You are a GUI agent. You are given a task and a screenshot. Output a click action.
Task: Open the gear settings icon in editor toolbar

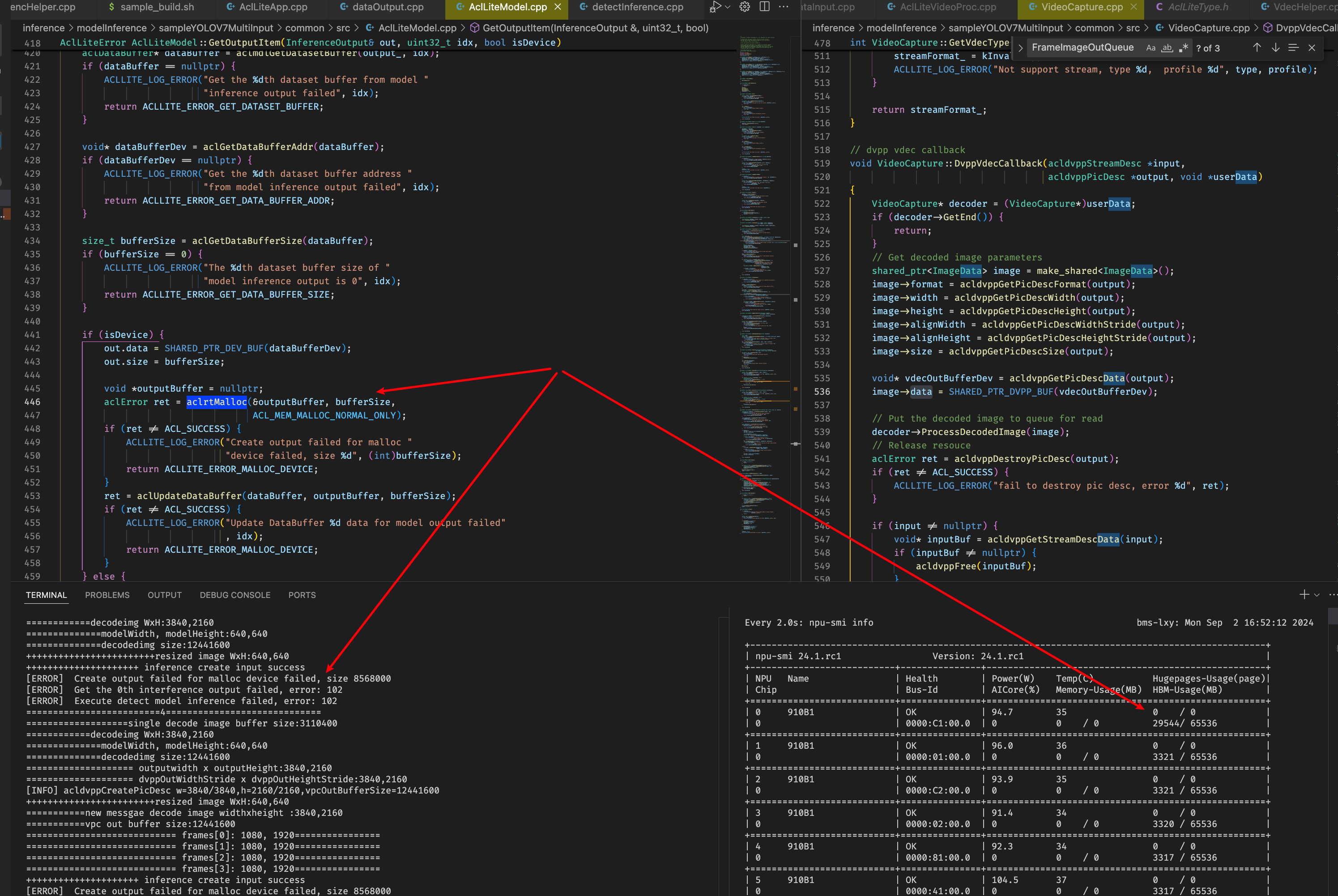745,7
